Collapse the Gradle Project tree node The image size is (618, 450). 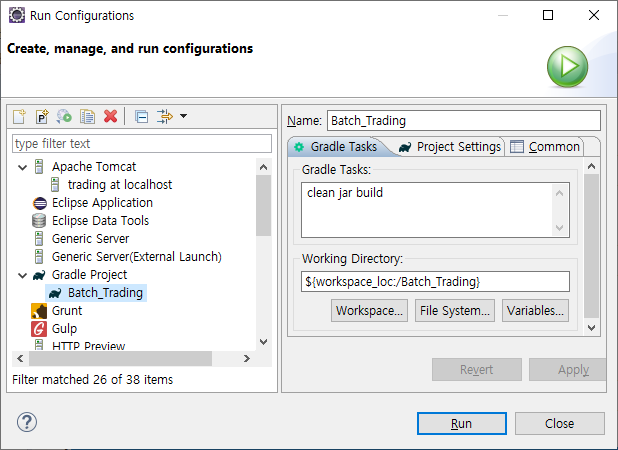pyautogui.click(x=22, y=275)
